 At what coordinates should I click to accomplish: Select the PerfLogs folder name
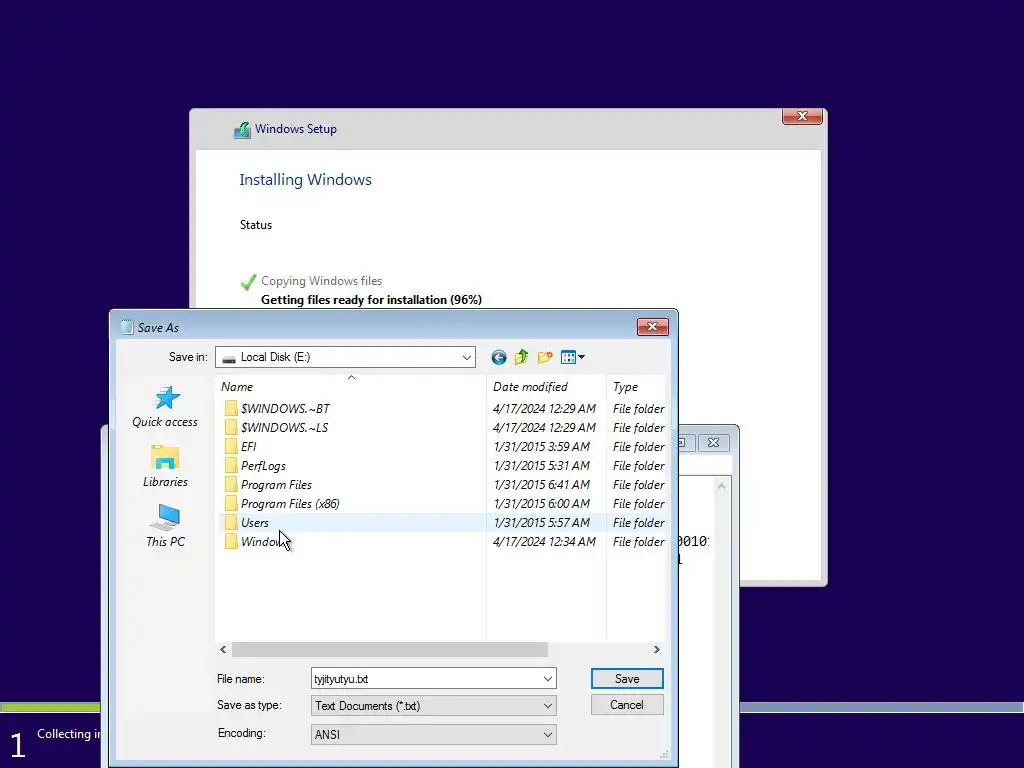pyautogui.click(x=263, y=466)
